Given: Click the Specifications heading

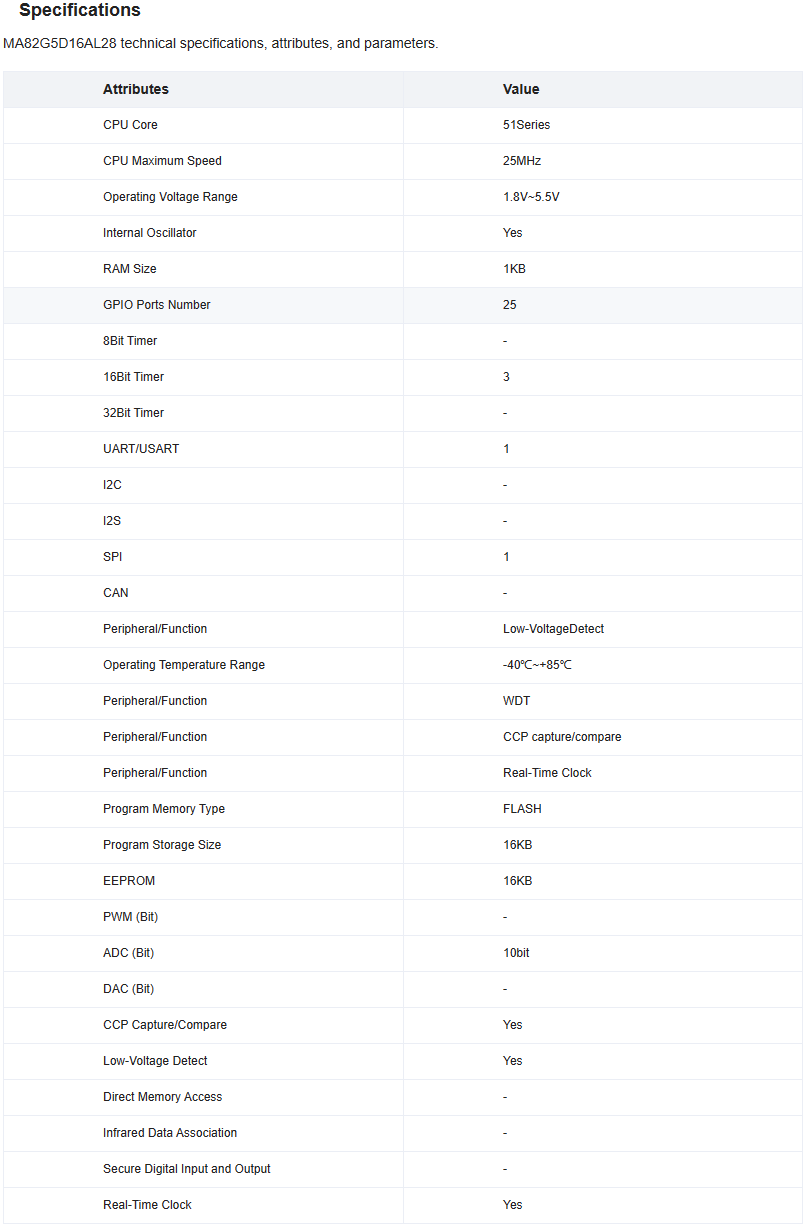Looking at the screenshot, I should coord(80,11).
